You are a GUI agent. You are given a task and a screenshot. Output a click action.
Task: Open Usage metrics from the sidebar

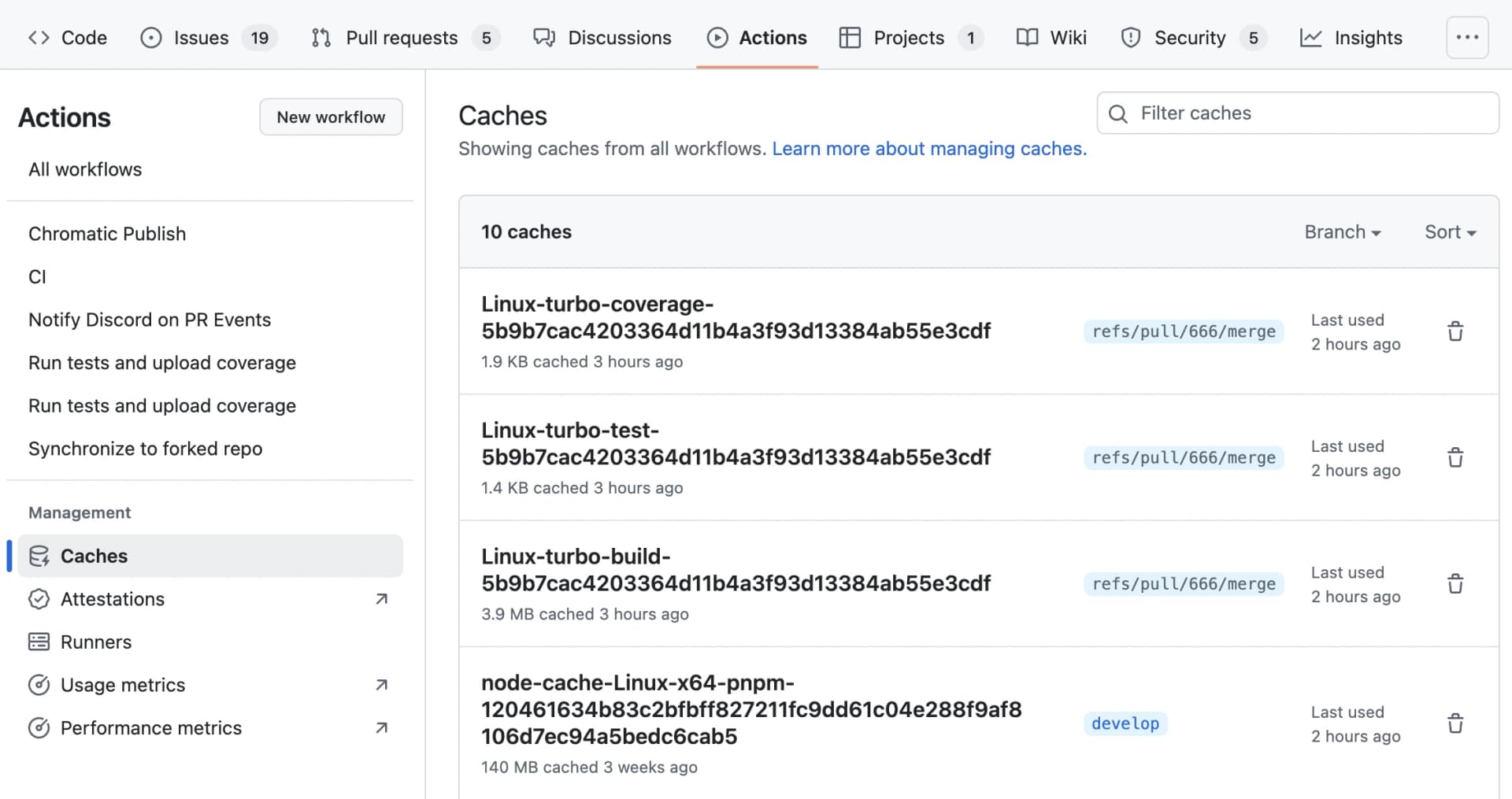[123, 685]
